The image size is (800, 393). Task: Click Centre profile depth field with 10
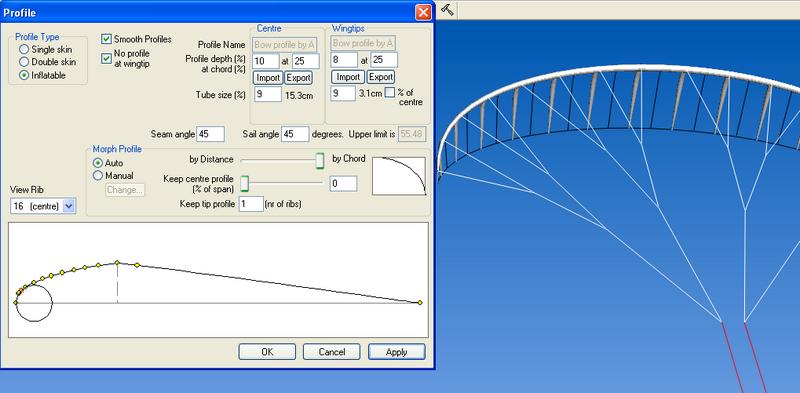click(x=266, y=61)
